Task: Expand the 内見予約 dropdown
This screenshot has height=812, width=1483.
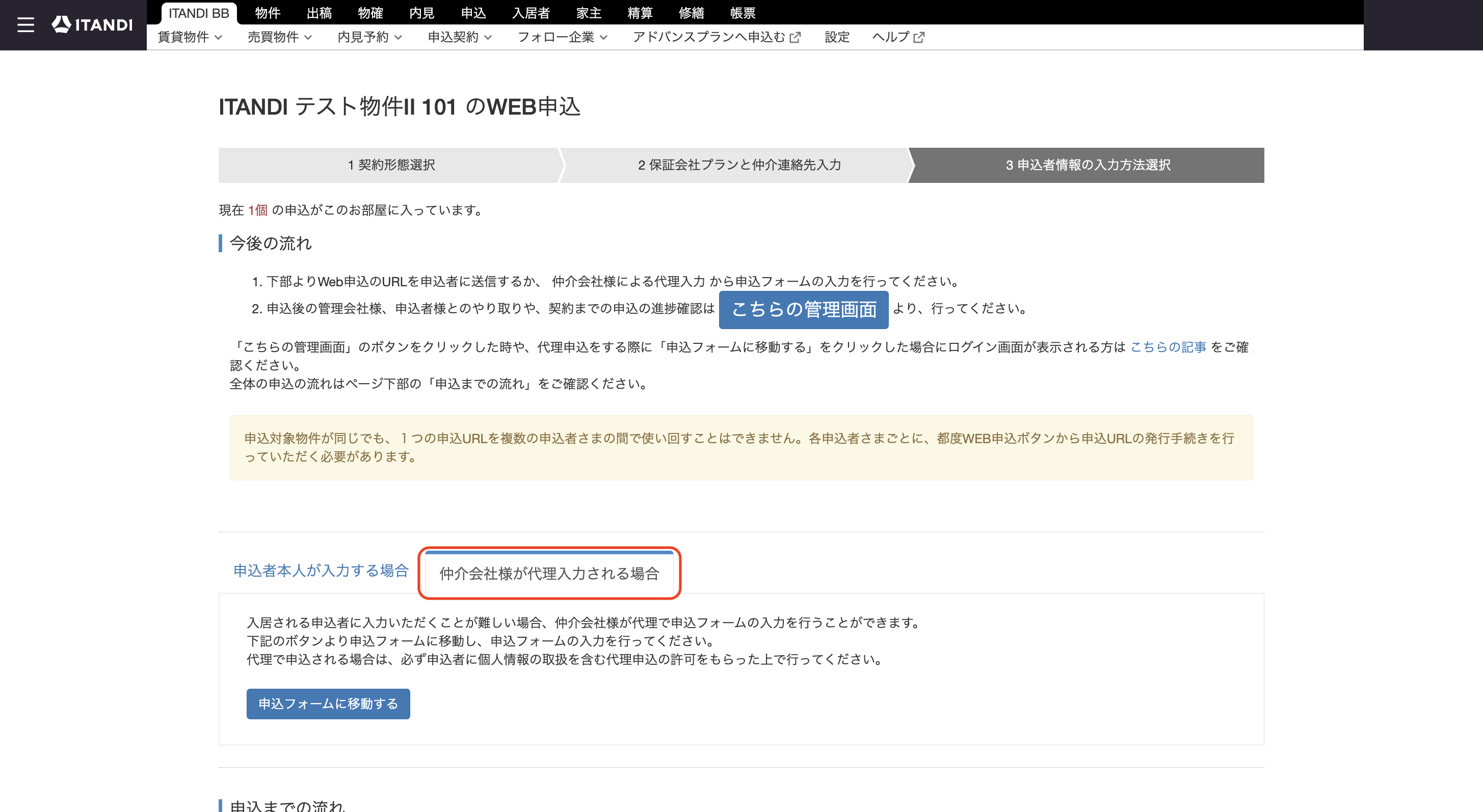Action: coord(369,37)
